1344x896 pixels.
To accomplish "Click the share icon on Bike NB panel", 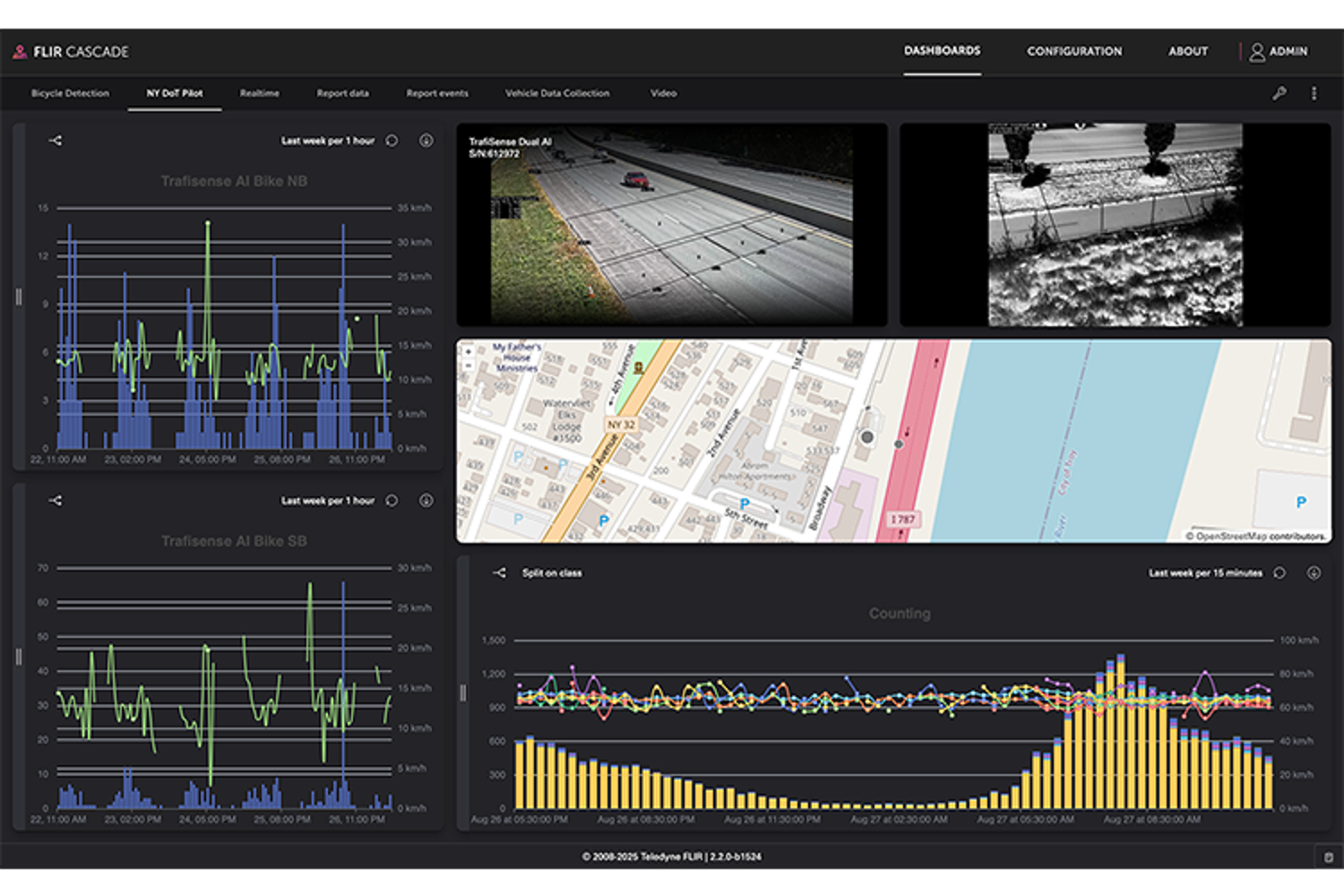I will 56,141.
